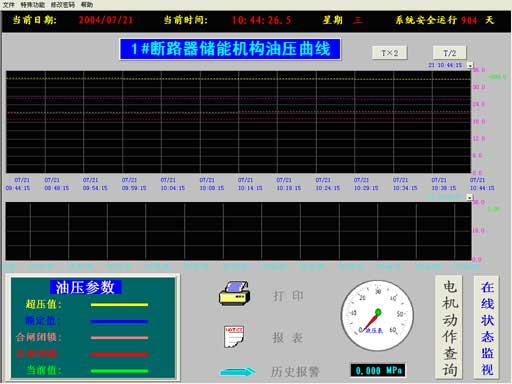Open the 修改密码 menu
This screenshot has width=512, height=384.
[63, 5]
